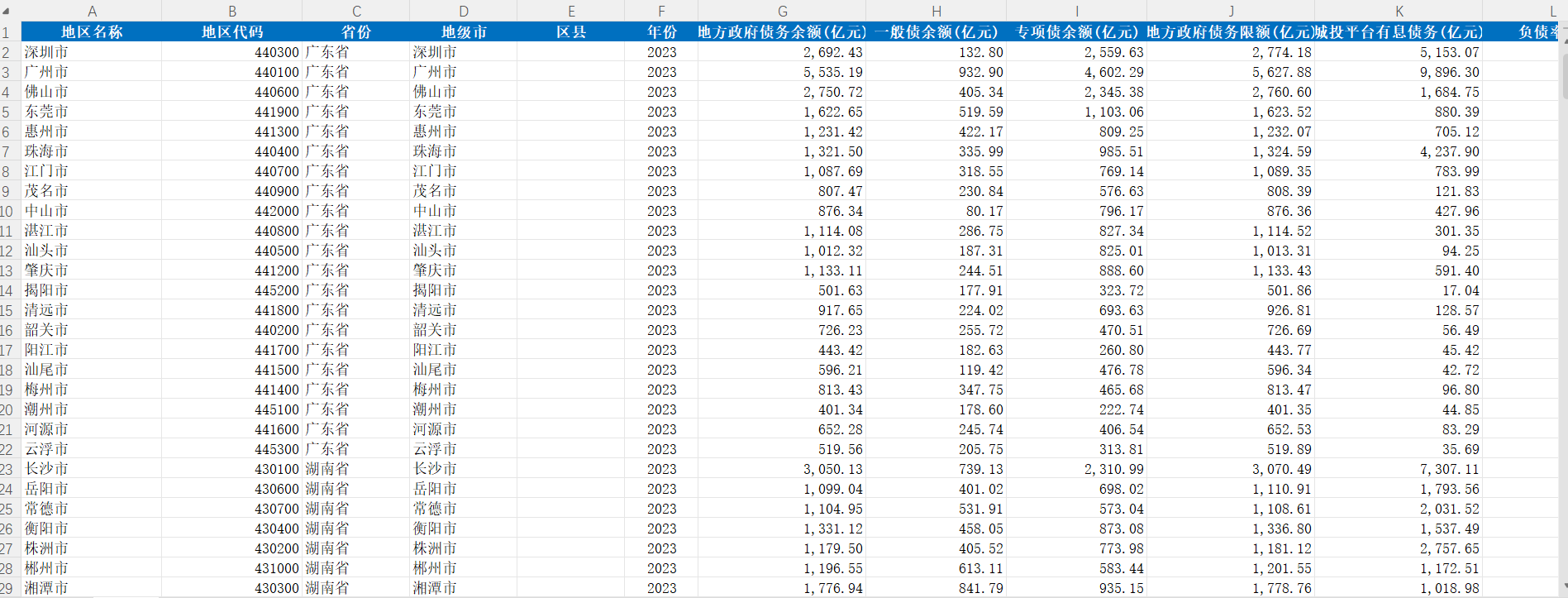Select cell containing 深圳市 in column A
The width and height of the screenshot is (1568, 598).
coord(92,52)
